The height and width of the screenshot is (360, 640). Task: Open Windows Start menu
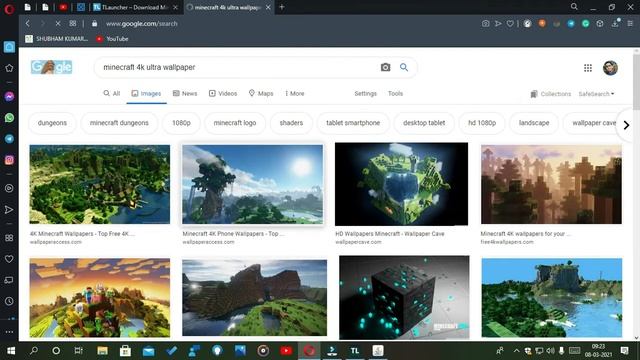11,351
